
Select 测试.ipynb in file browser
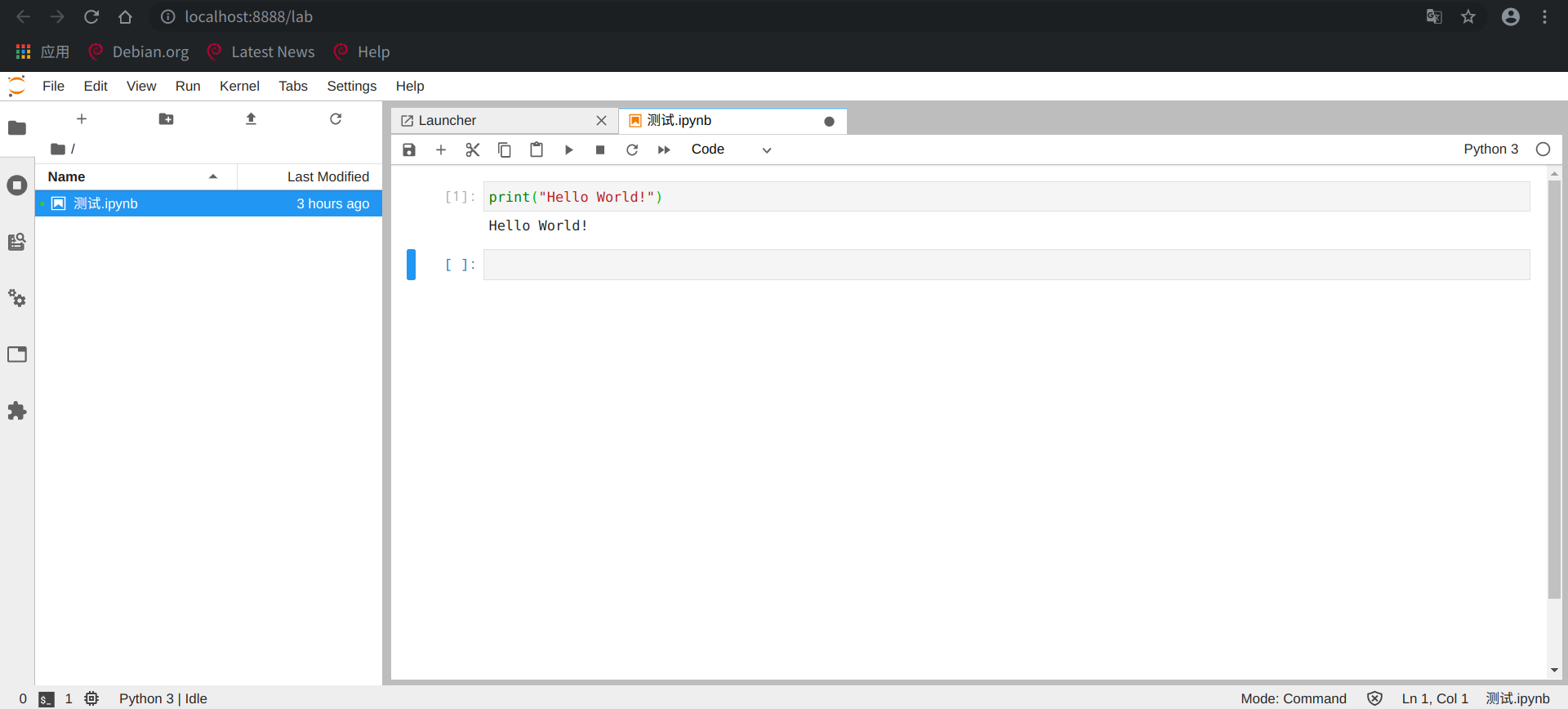tap(209, 203)
